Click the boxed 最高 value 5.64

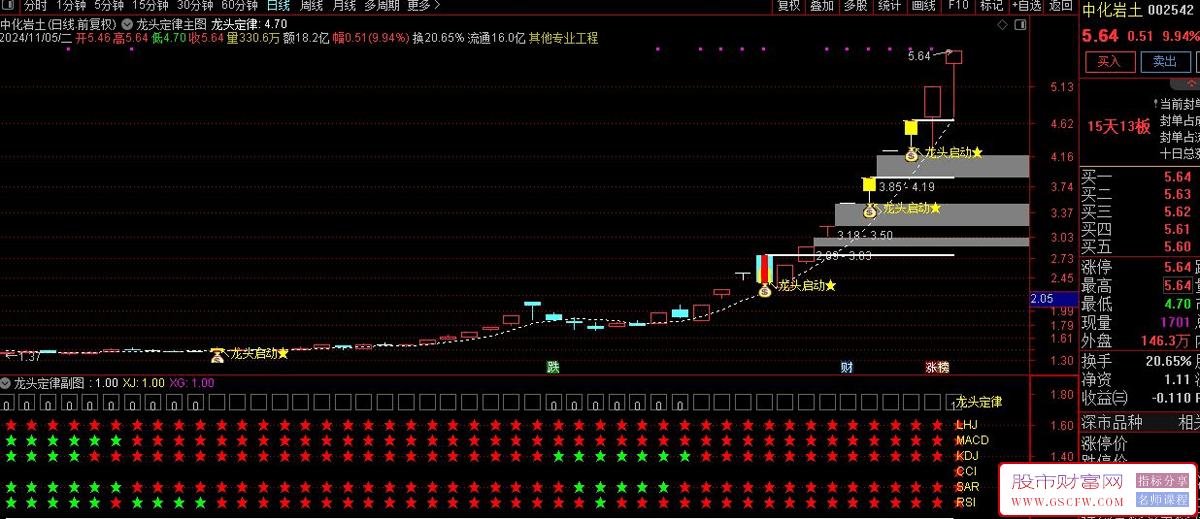tap(1178, 286)
